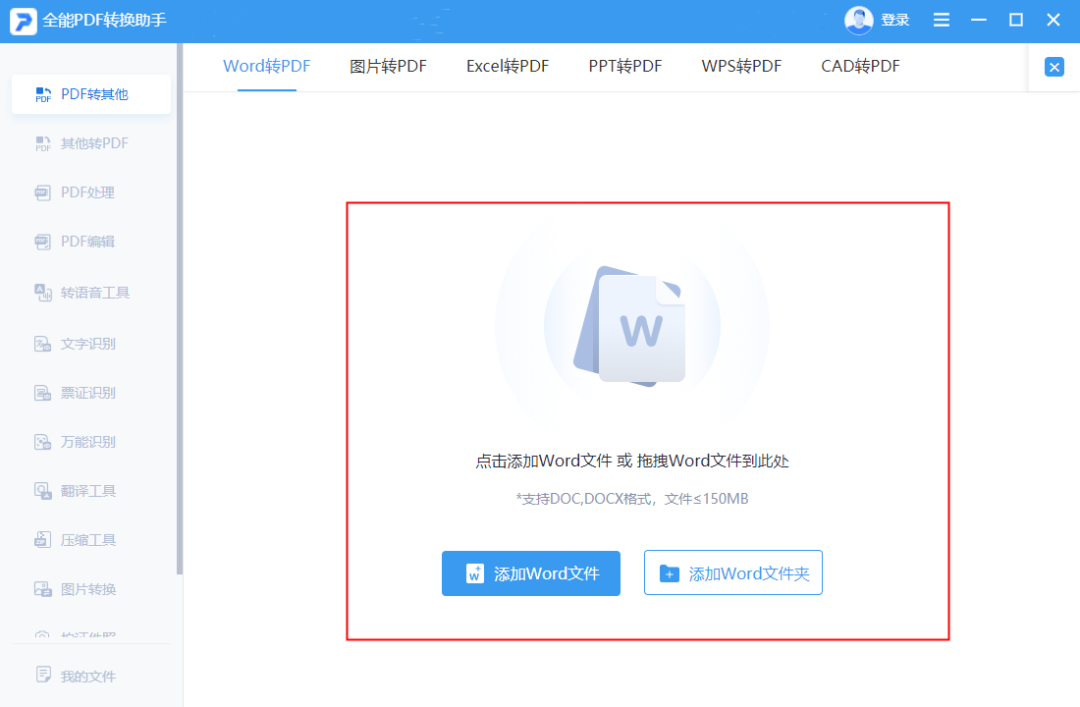Click the sidebar vertical scrollbar
This screenshot has width=1080, height=707.
click(180, 309)
